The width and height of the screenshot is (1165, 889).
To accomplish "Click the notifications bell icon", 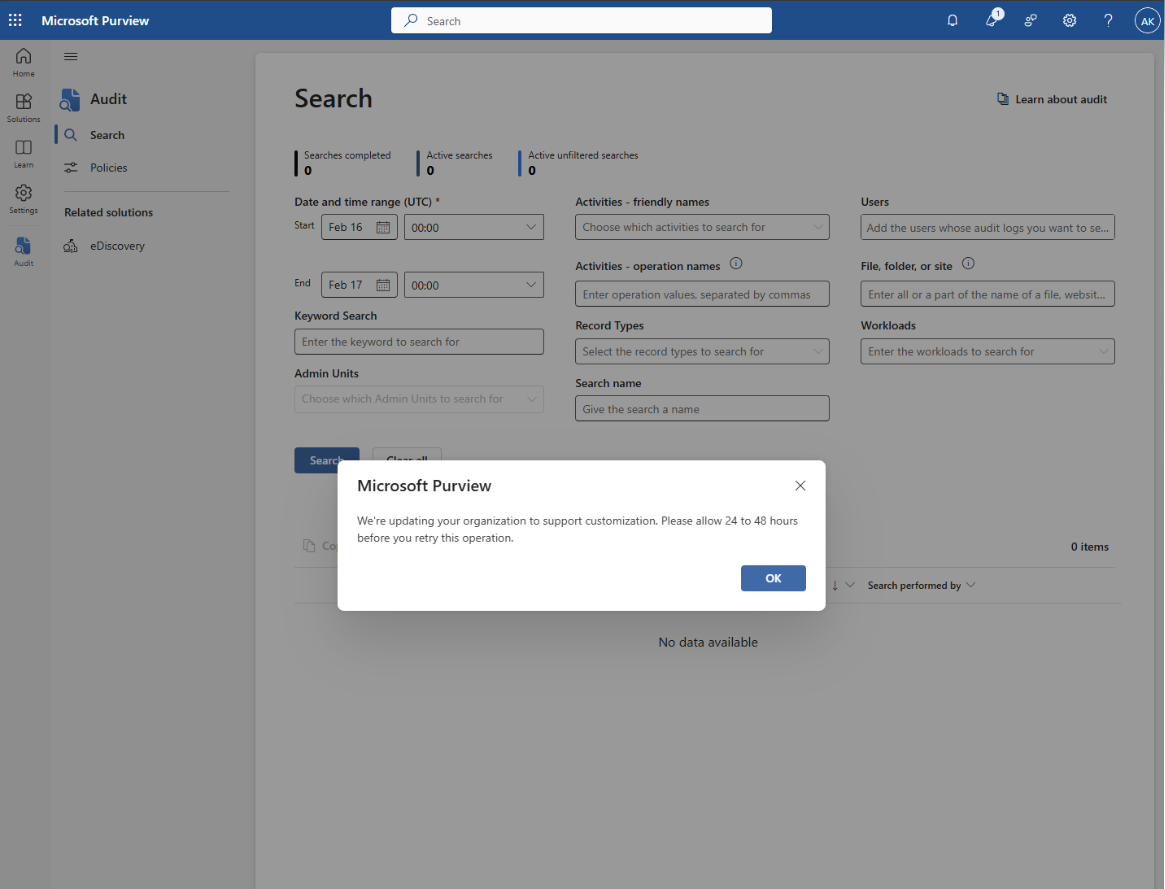I will click(952, 20).
